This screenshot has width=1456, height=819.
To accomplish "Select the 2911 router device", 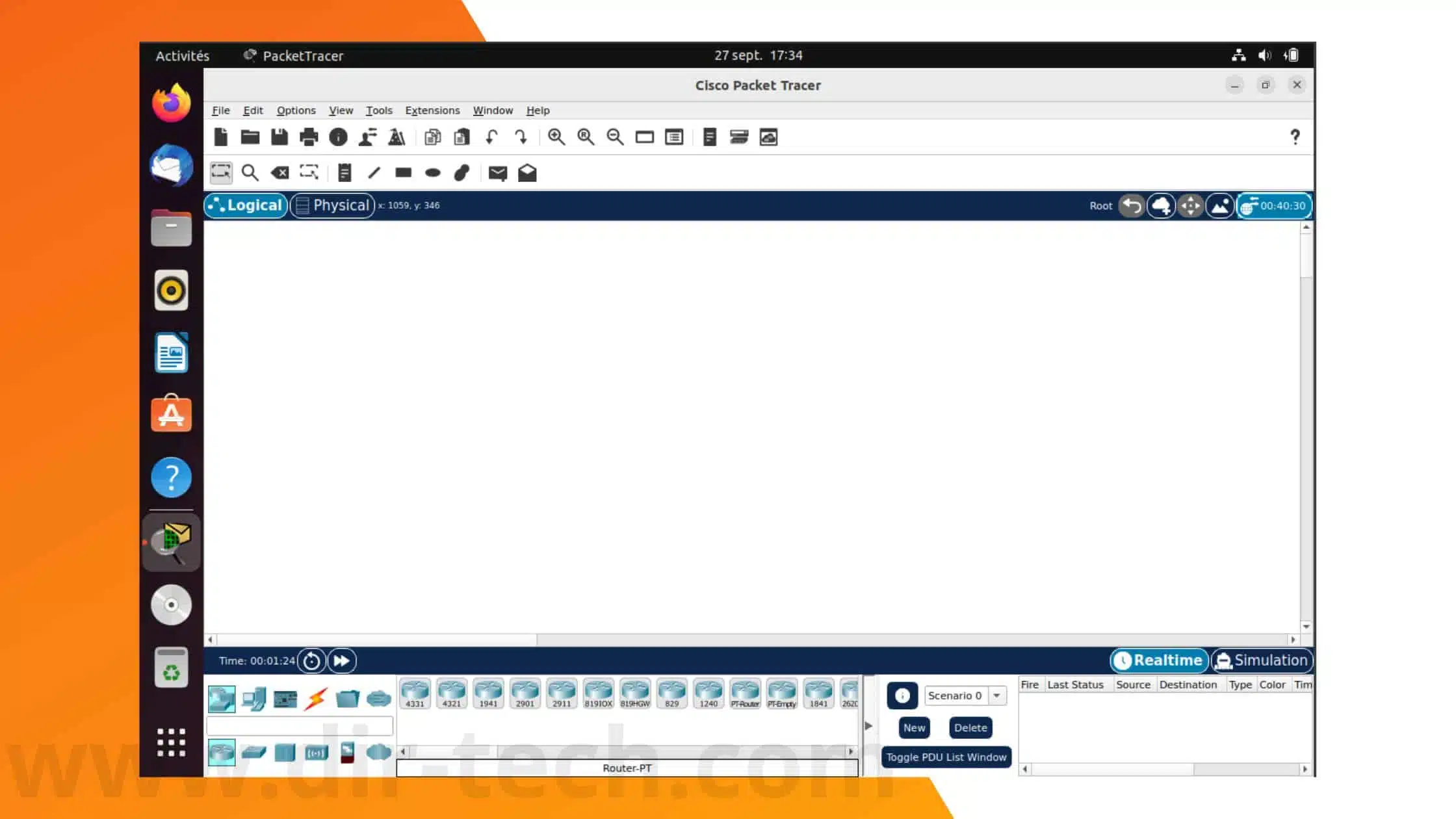I will tap(562, 694).
